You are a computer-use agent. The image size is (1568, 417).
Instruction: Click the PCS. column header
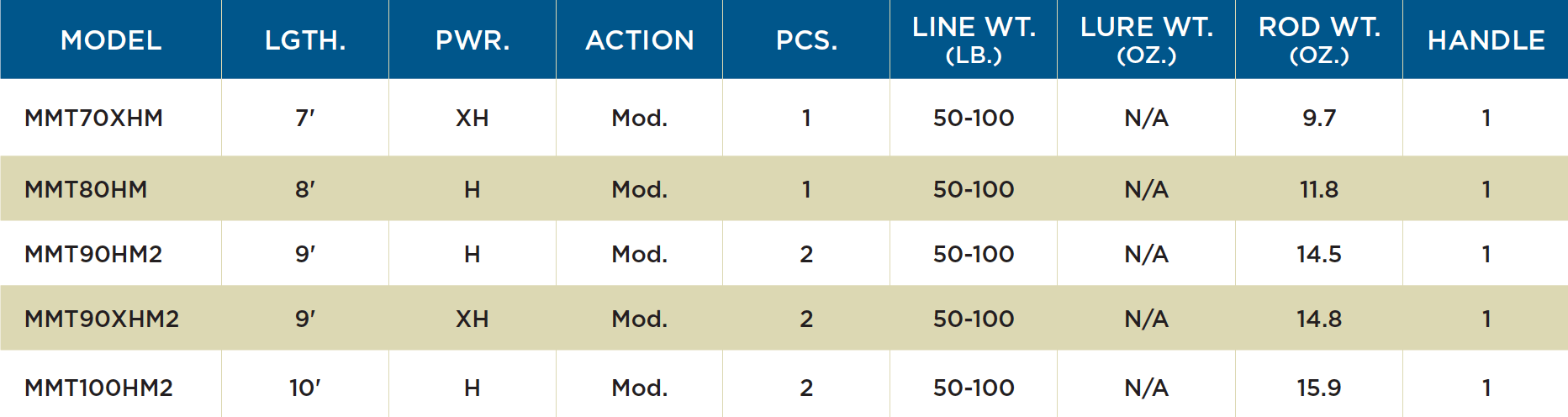click(x=806, y=40)
